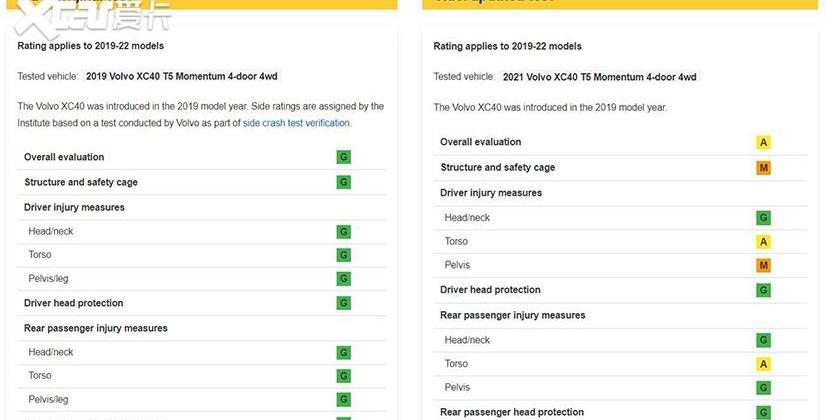Screen dimensions: 826x420
Task: Click the left rear passenger Torso G badge
Action: [343, 376]
